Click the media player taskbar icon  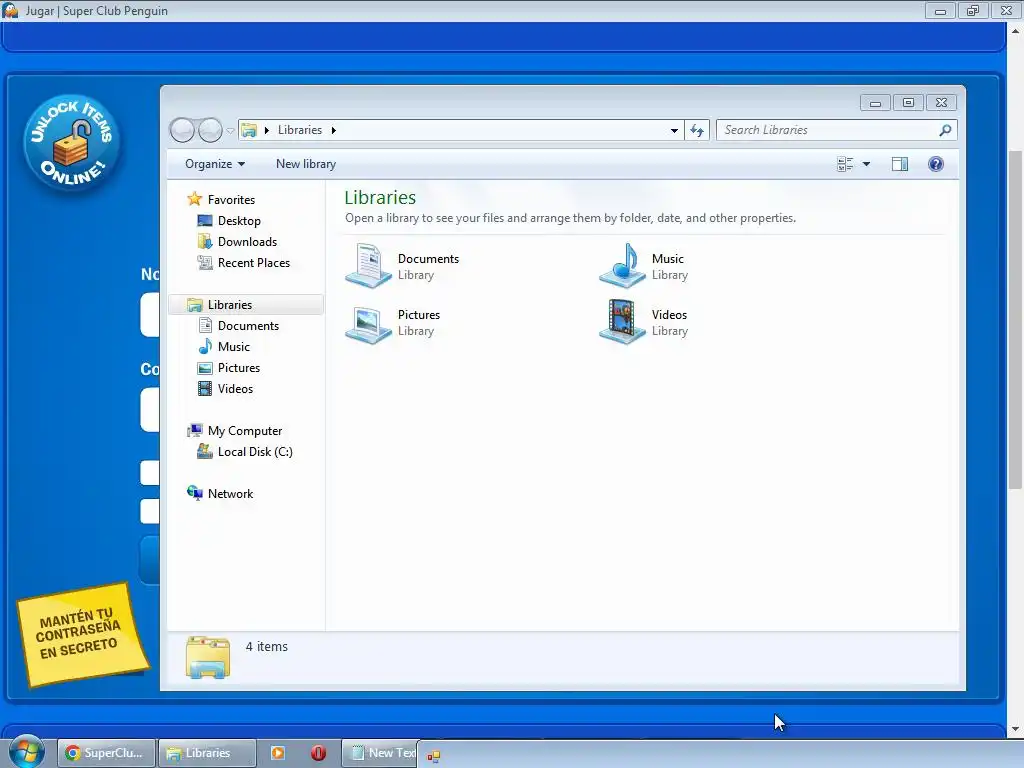pos(278,753)
